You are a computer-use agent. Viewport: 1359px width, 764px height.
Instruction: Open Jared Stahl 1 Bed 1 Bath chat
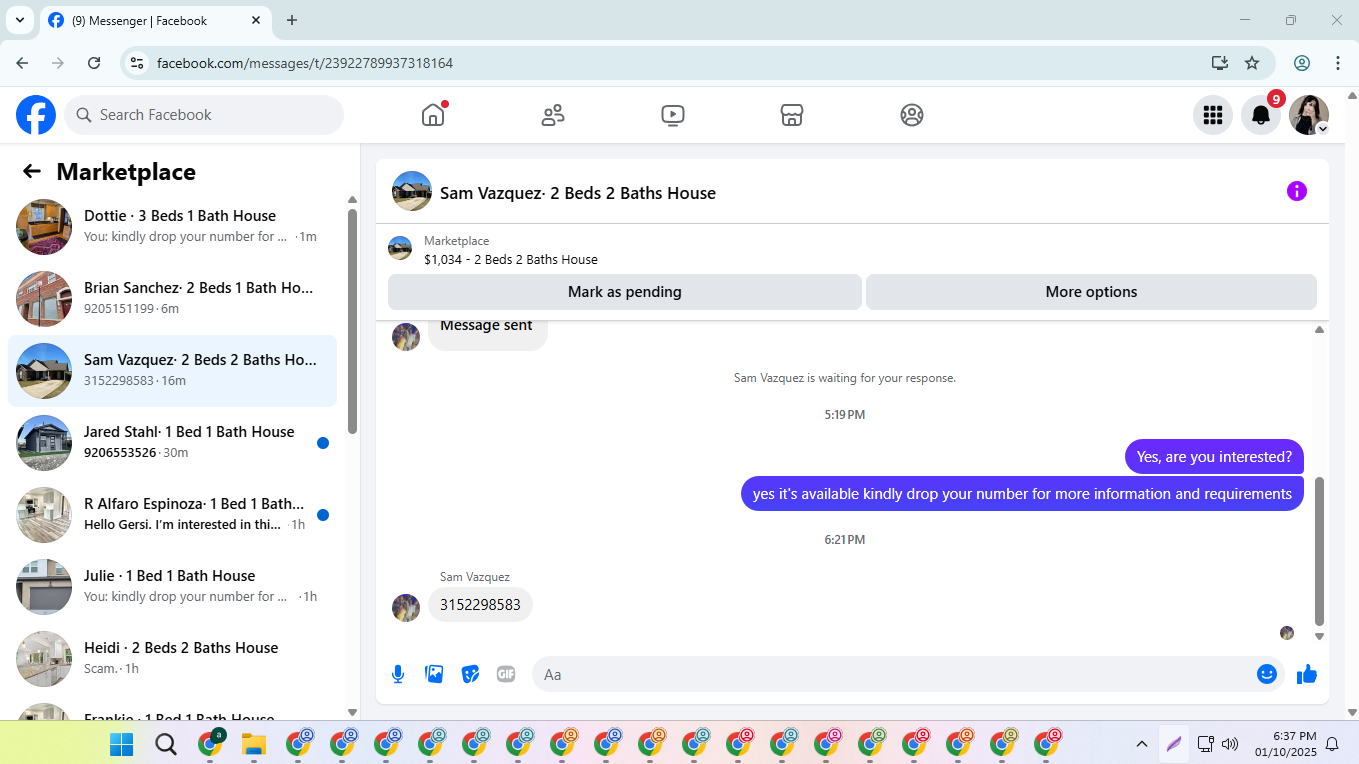click(x=172, y=443)
